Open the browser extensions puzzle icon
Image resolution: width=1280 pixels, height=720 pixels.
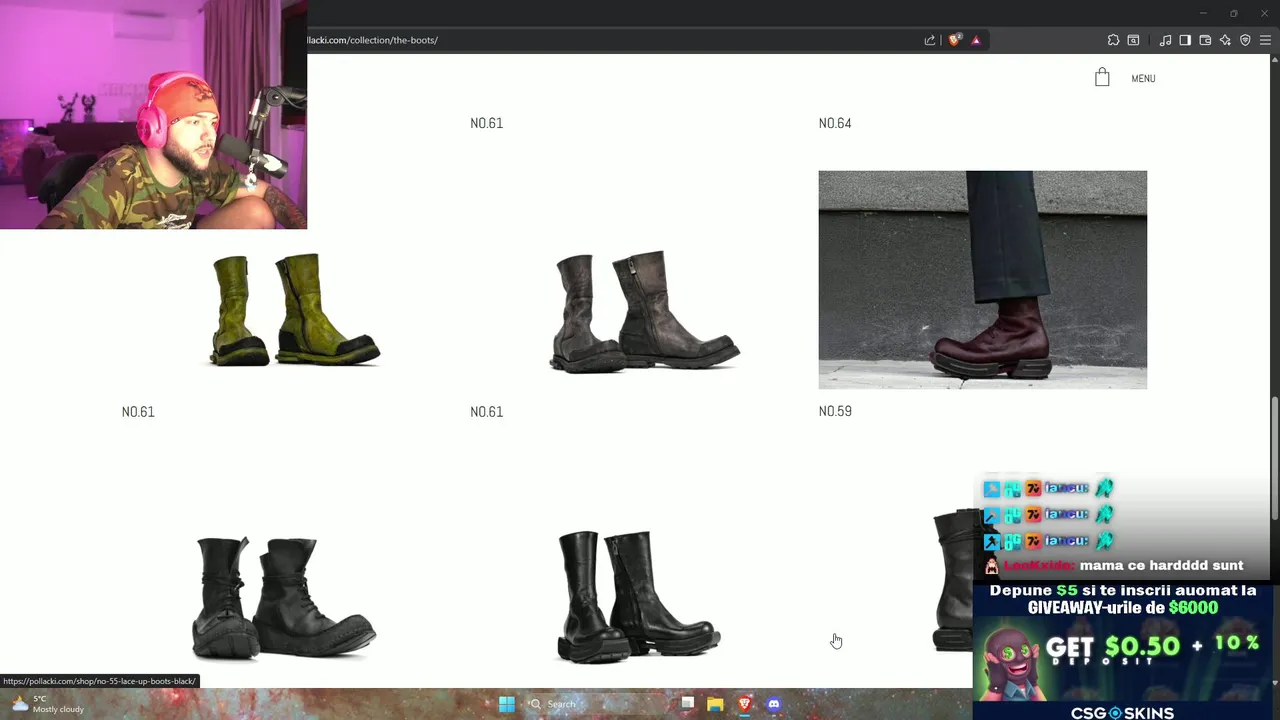pyautogui.click(x=1113, y=40)
